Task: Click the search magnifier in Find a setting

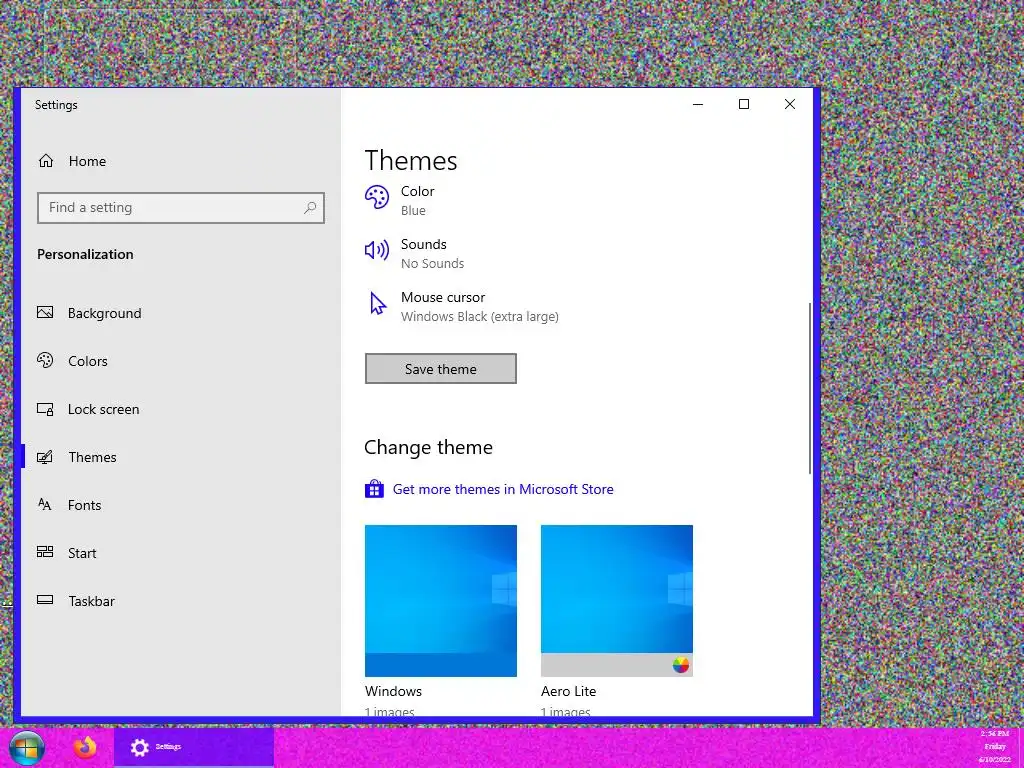Action: (x=310, y=208)
